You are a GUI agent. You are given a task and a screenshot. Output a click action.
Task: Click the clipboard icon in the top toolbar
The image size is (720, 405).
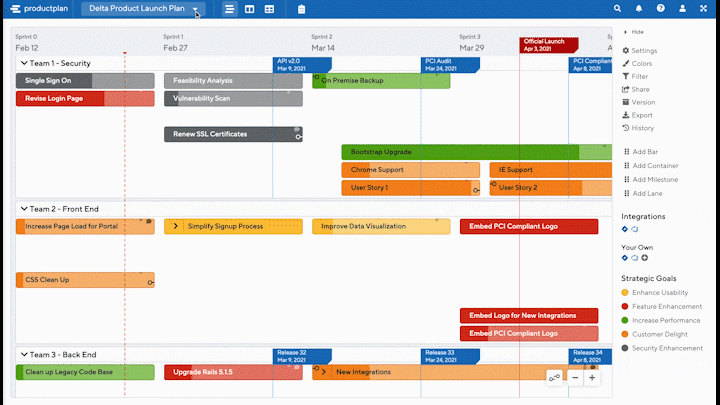coord(302,9)
